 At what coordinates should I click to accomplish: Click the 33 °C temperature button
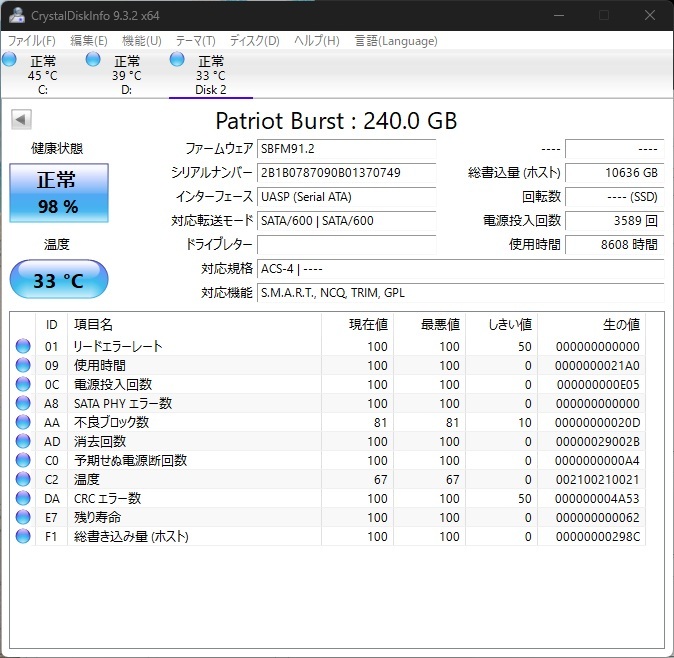coord(59,279)
